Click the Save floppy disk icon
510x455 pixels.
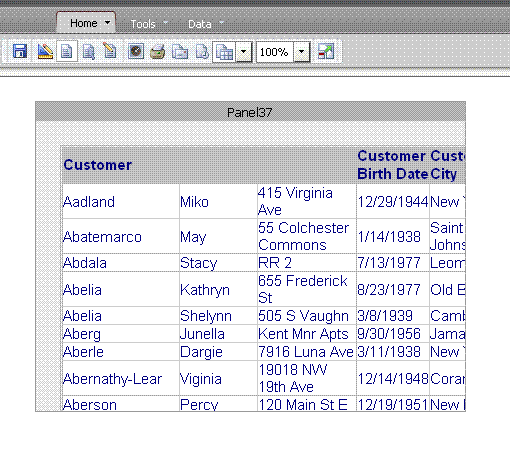pyautogui.click(x=20, y=51)
